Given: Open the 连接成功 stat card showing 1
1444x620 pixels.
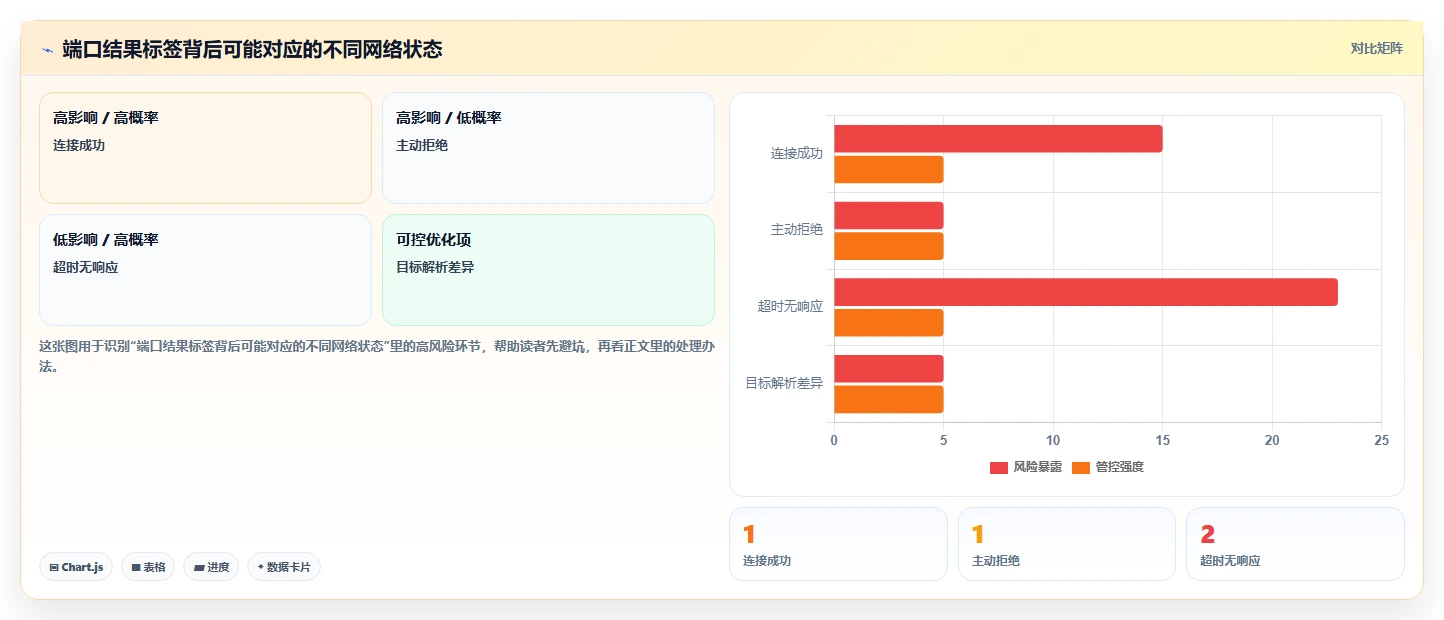Looking at the screenshot, I should (838, 544).
